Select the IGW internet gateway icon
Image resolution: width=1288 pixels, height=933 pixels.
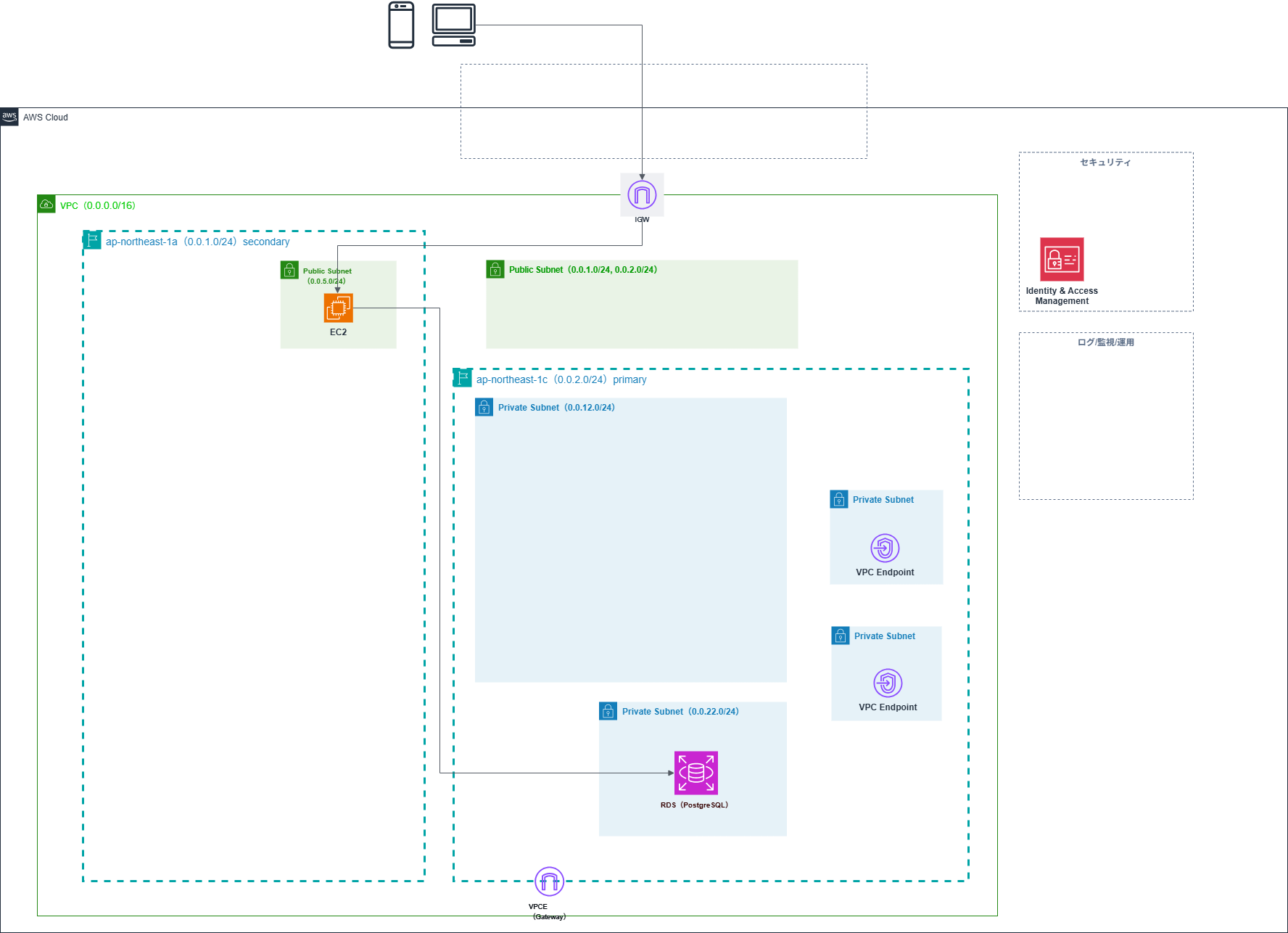coord(642,194)
